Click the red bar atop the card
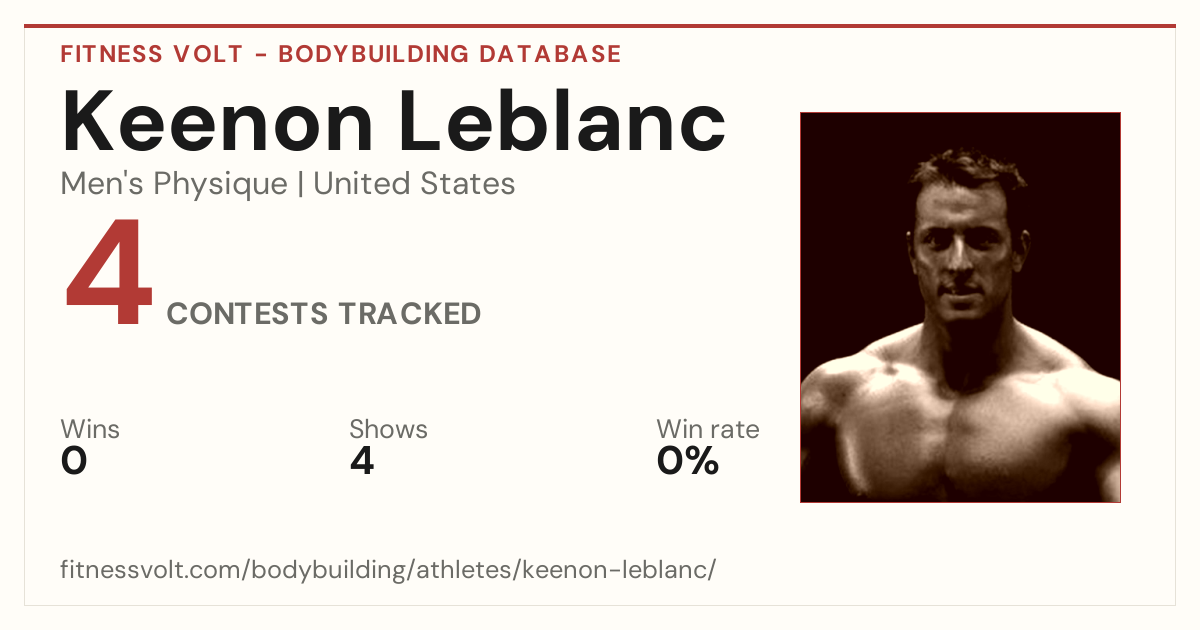Image resolution: width=1200 pixels, height=630 pixels. 600,26
